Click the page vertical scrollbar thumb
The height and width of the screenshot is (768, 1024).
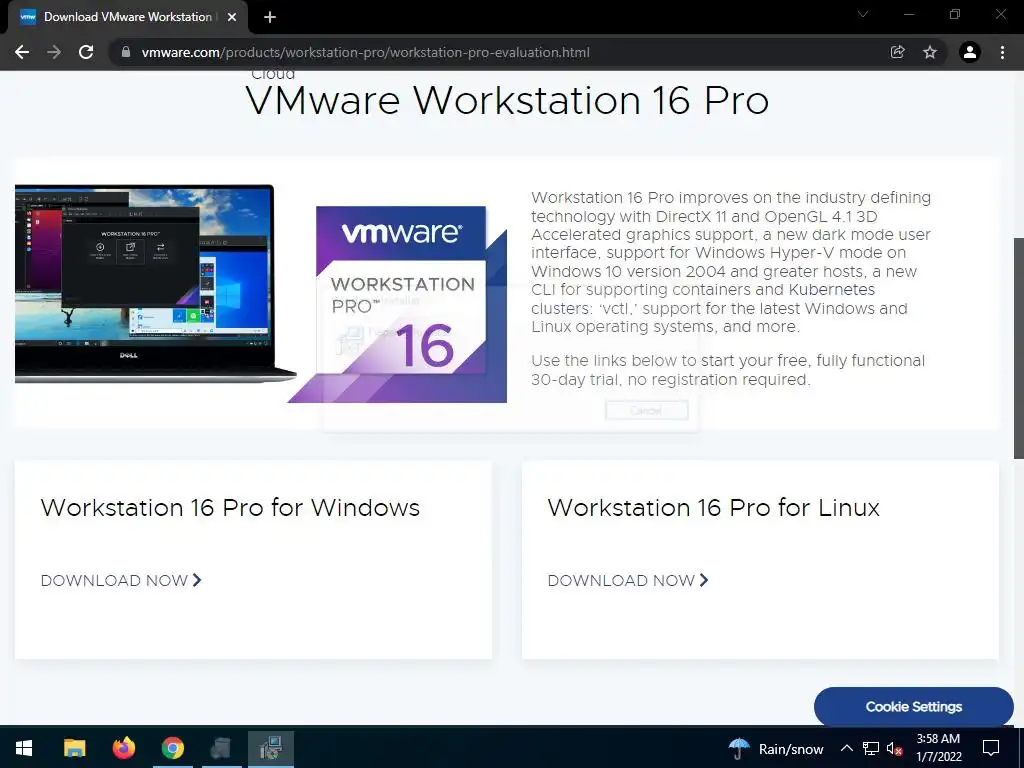pyautogui.click(x=1018, y=347)
